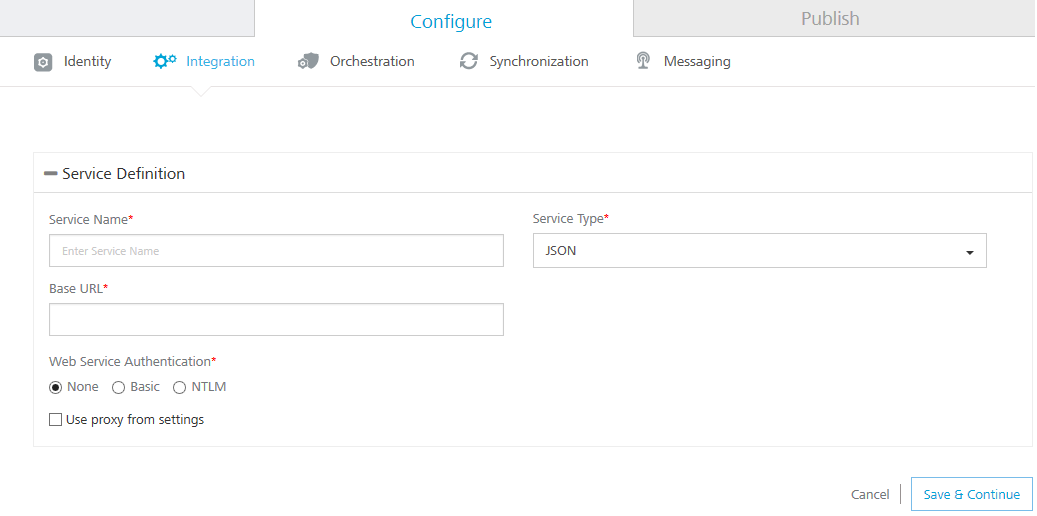Focus the Base URL input field
1037x516 pixels.
pos(276,320)
